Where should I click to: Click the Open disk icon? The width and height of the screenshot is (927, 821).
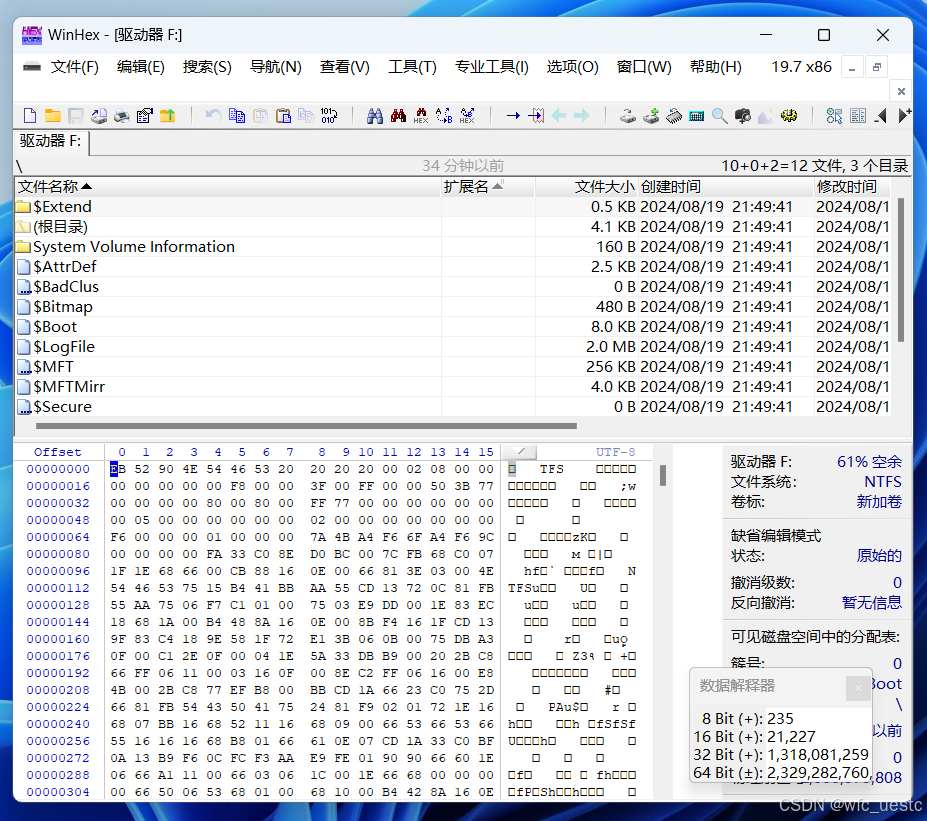[x=628, y=116]
